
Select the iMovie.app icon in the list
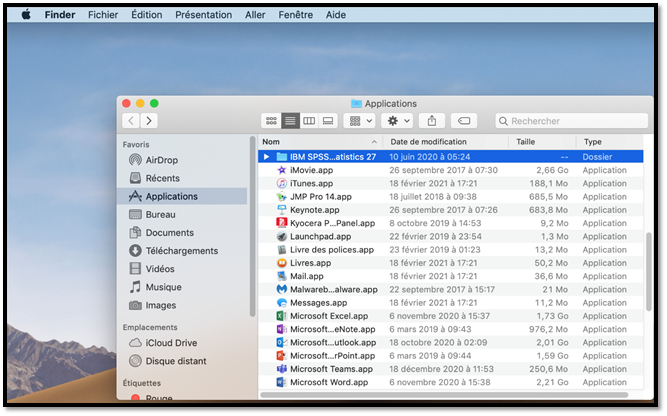(282, 170)
